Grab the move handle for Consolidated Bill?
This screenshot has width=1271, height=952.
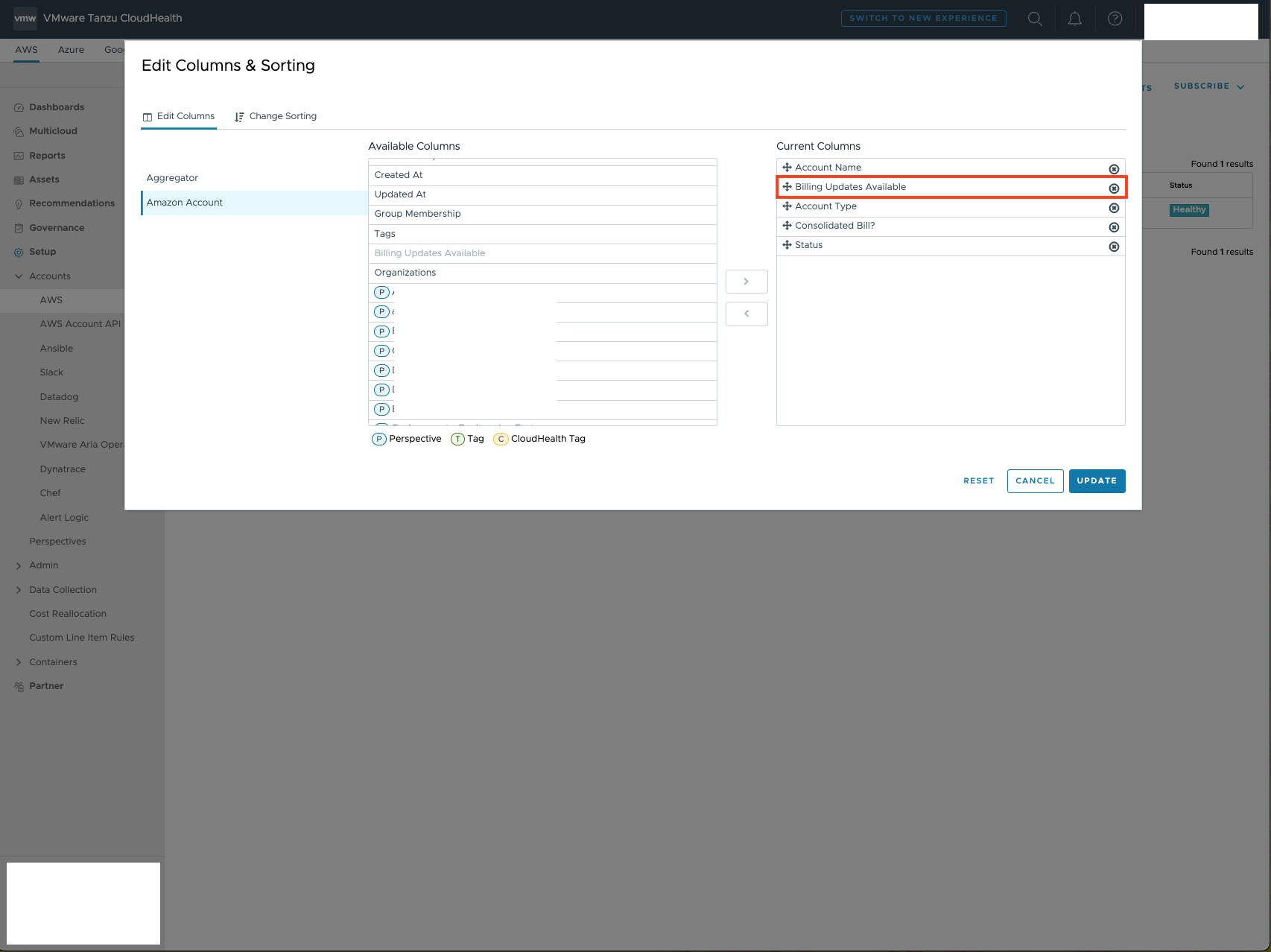[787, 226]
